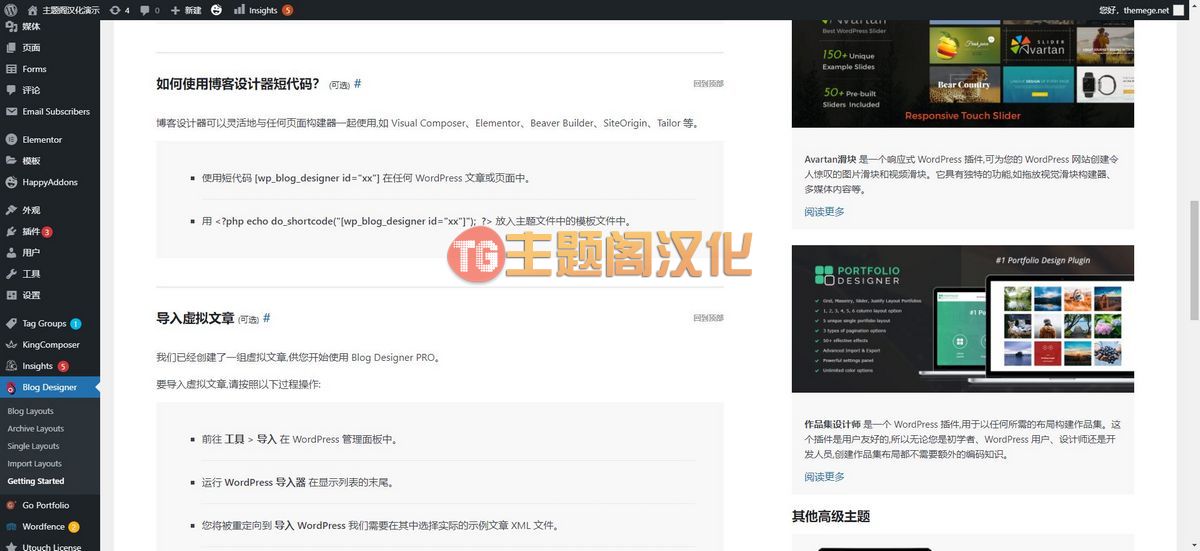The image size is (1200, 551).
Task: Open KingComposer in the sidebar
Action: point(50,344)
